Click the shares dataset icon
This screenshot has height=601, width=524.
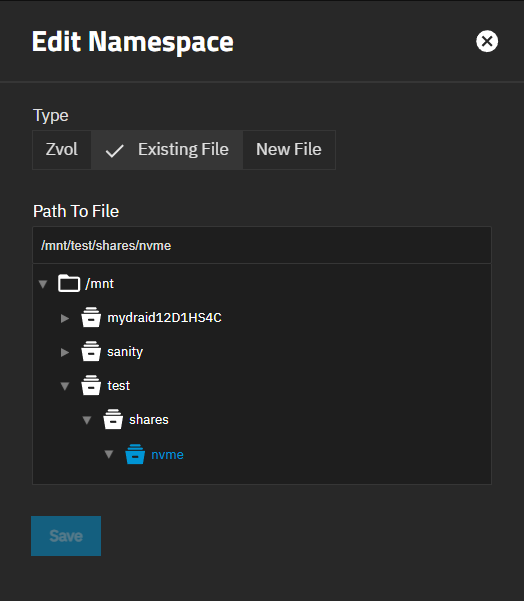click(113, 419)
